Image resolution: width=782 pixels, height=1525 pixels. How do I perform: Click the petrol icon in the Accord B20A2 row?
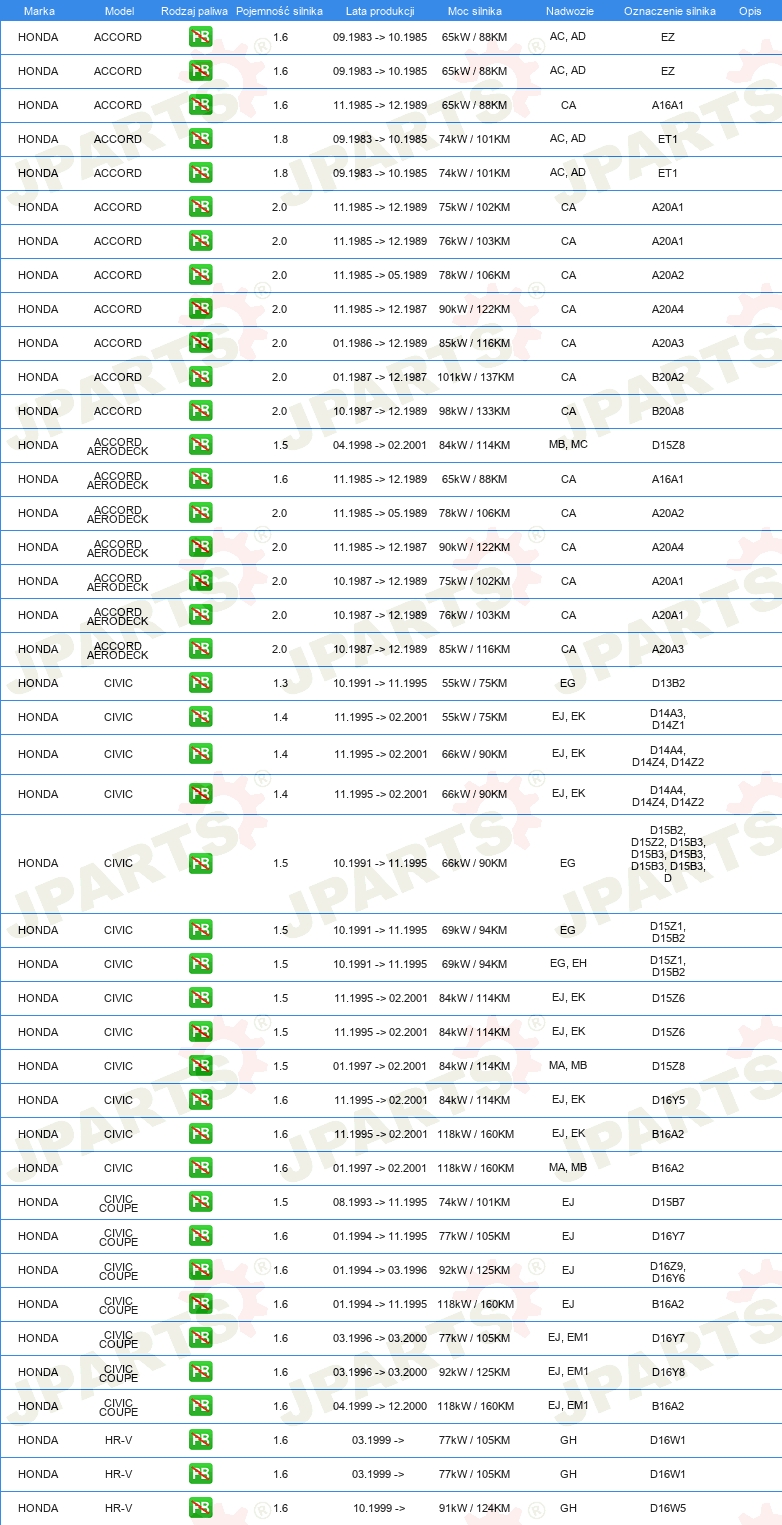200,377
